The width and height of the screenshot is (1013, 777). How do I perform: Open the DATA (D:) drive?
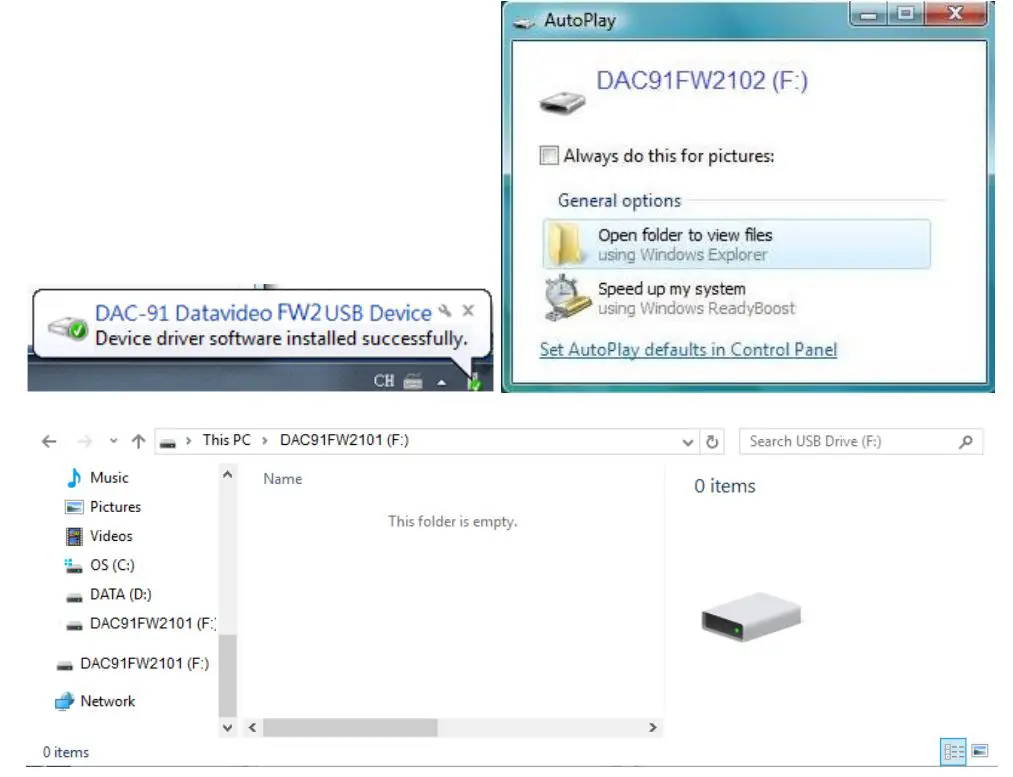coord(116,594)
